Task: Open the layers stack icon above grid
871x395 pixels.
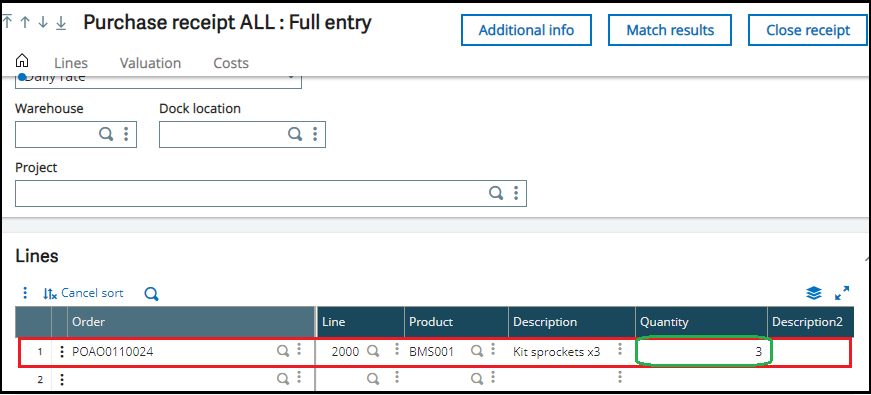Action: point(814,293)
